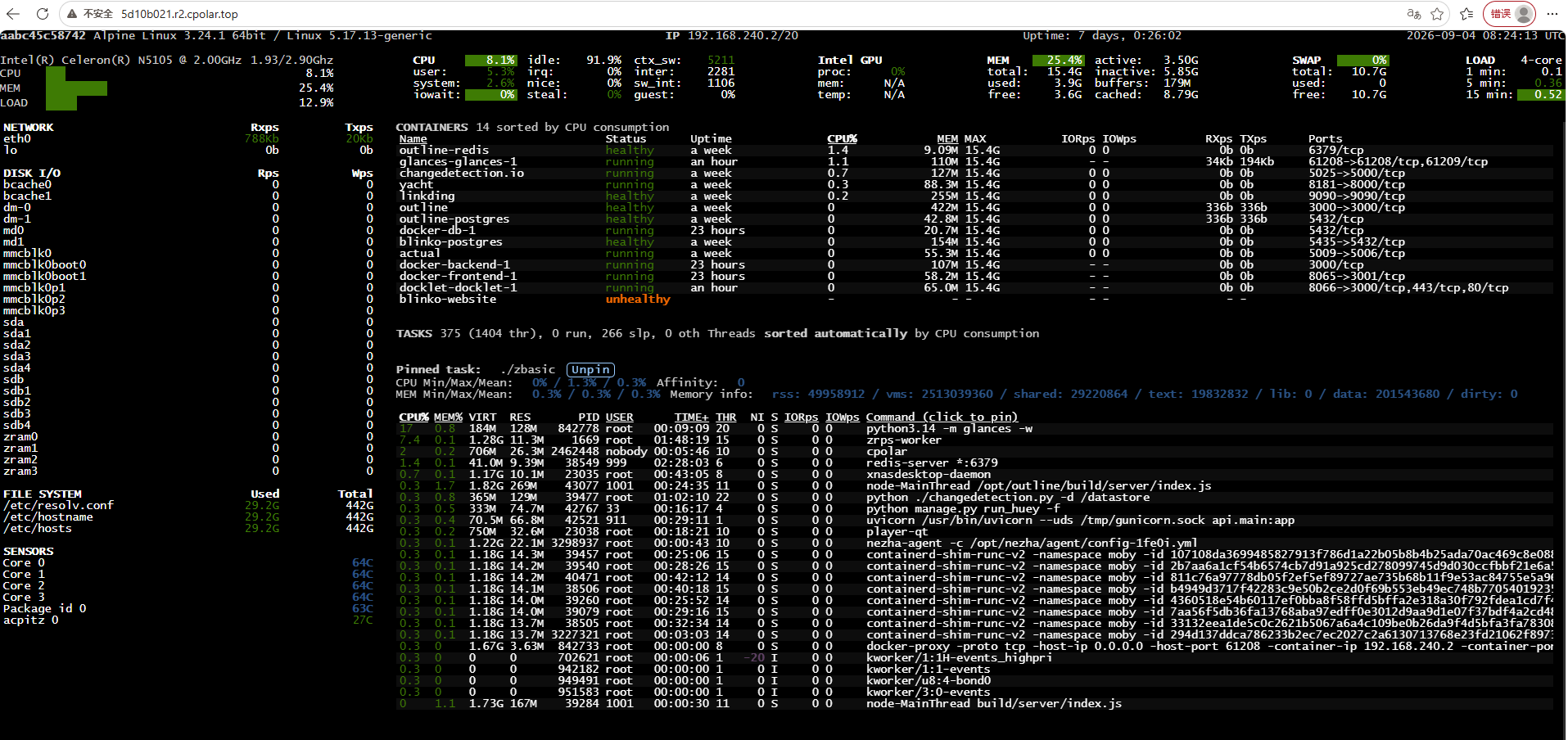The image size is (1568, 740).
Task: Sort processes by THR column header
Action: click(x=725, y=417)
